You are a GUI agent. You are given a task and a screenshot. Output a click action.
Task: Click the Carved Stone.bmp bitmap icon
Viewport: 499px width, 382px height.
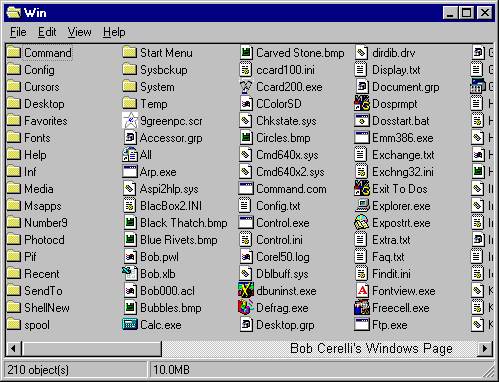pos(246,52)
